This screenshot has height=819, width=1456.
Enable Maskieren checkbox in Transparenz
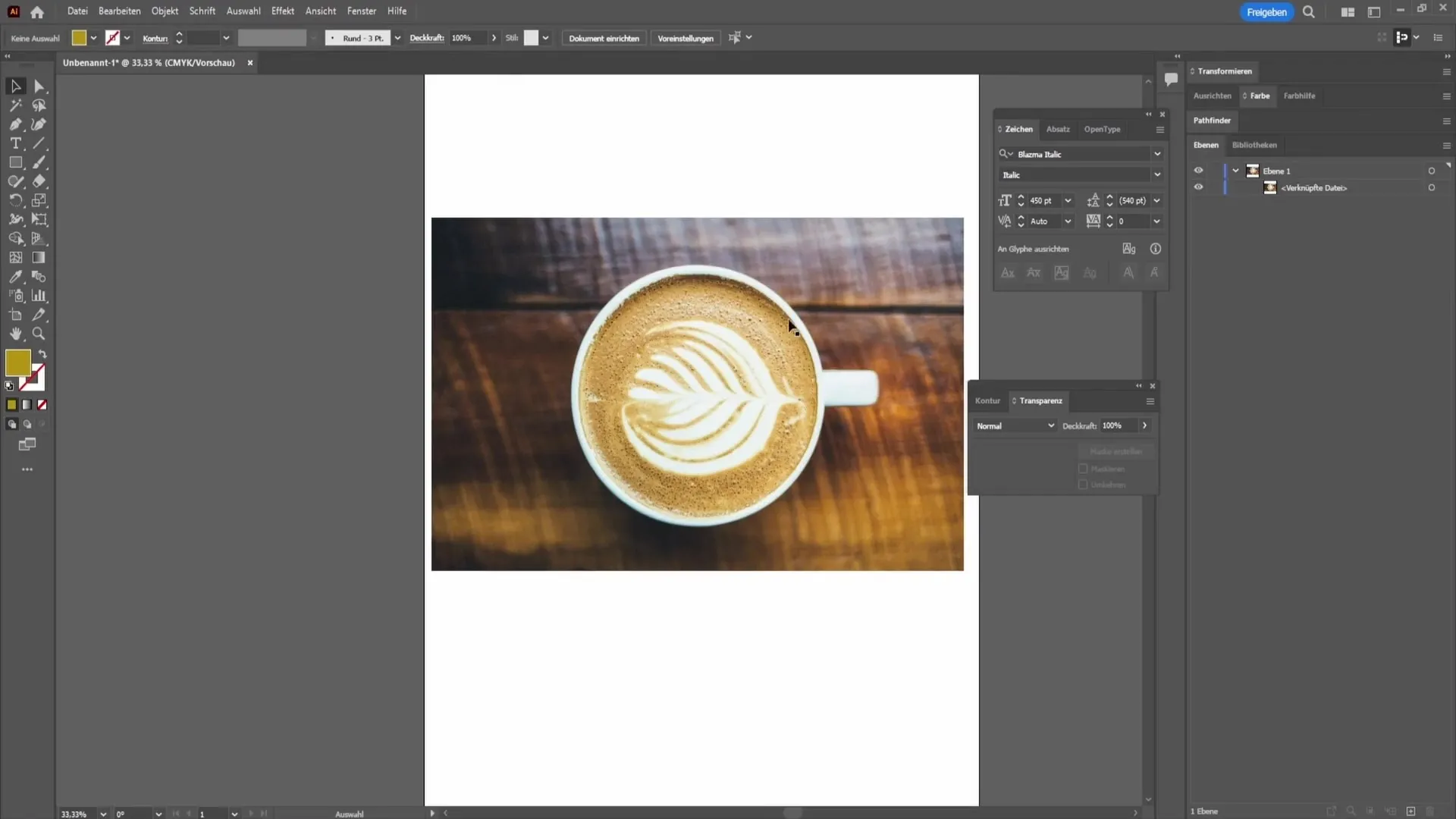[1083, 469]
